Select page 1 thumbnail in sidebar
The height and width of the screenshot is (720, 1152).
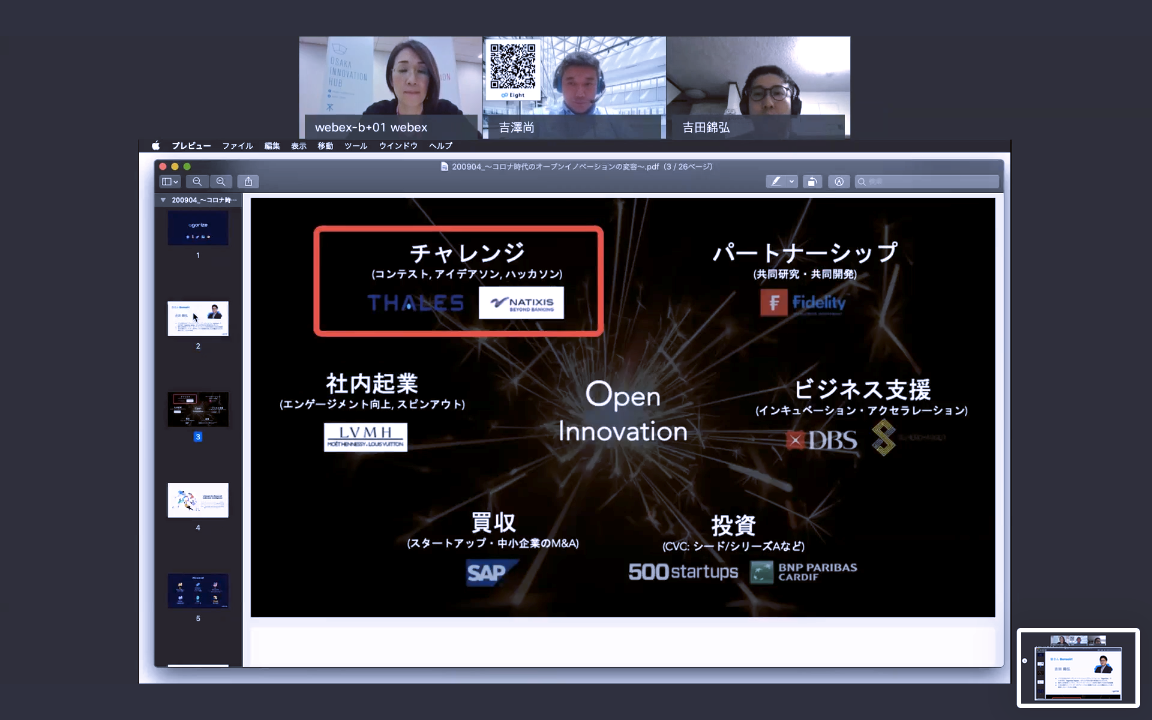[198, 228]
